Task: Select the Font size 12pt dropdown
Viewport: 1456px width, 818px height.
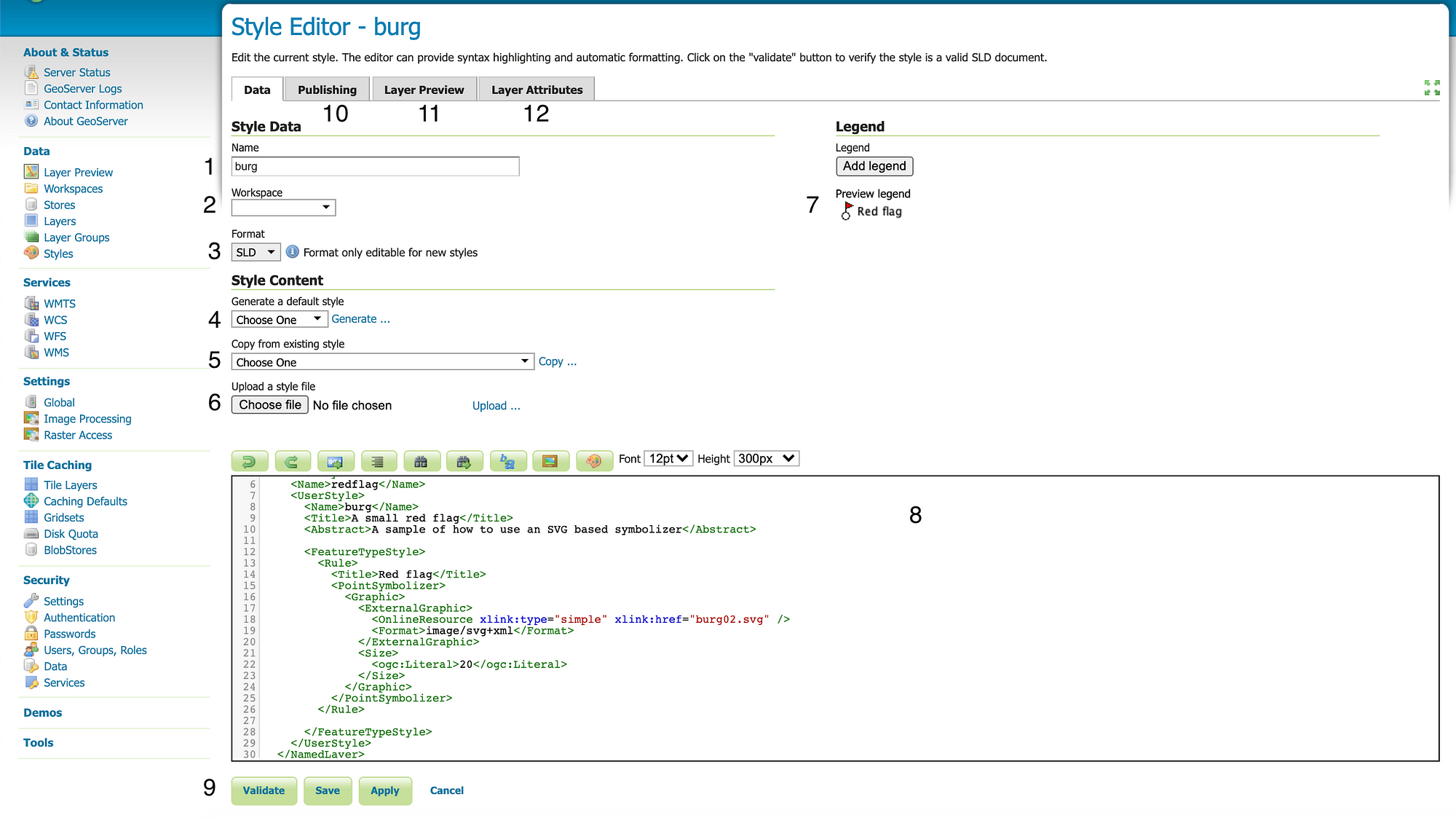Action: coord(668,459)
